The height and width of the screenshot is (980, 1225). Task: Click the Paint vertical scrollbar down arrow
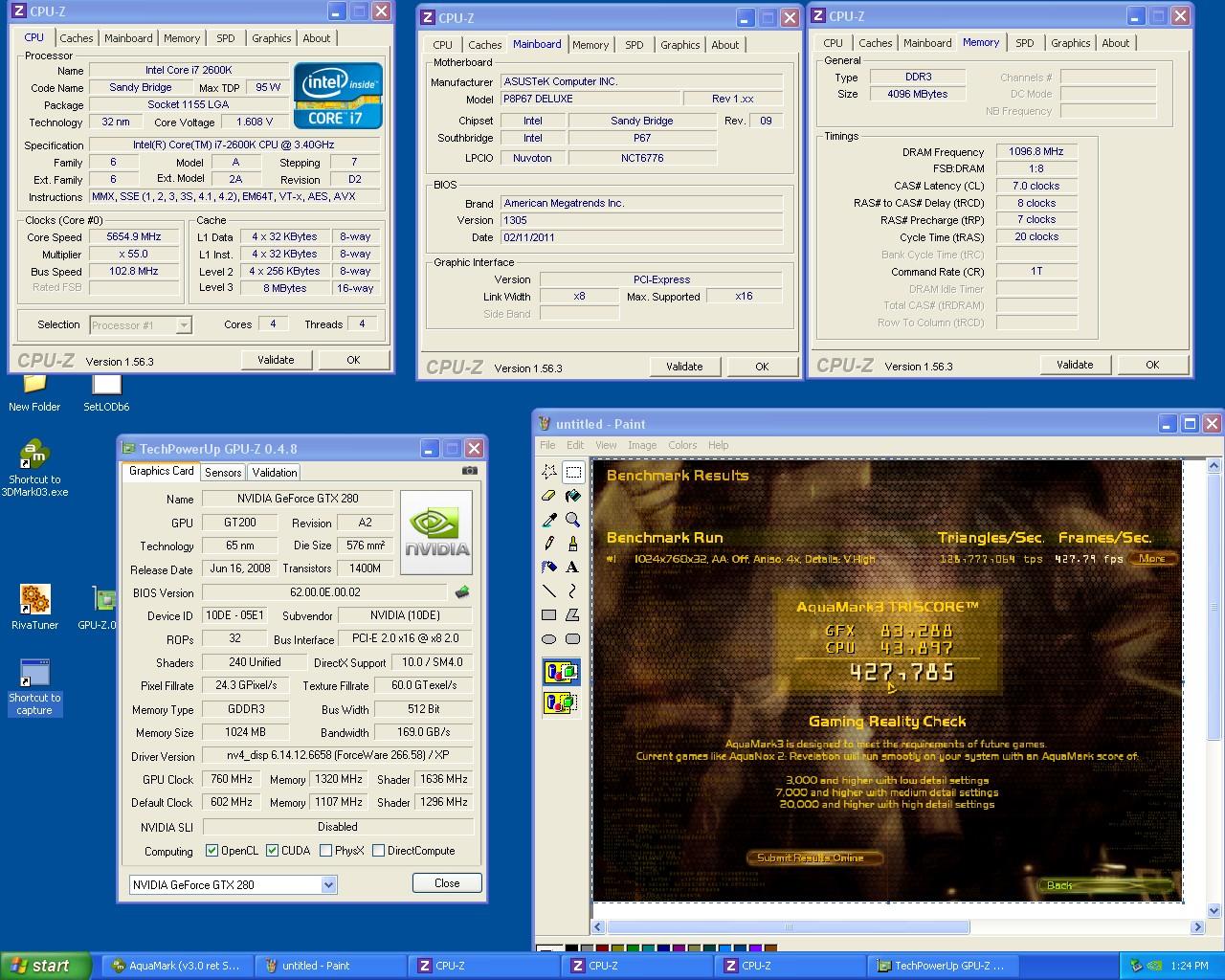[x=1214, y=910]
